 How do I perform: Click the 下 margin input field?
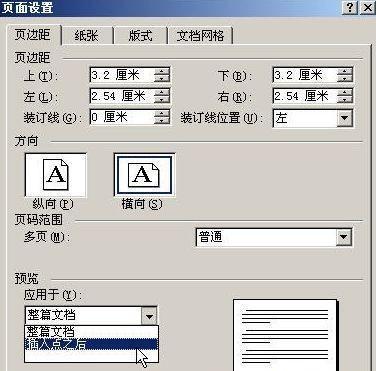[x=305, y=75]
